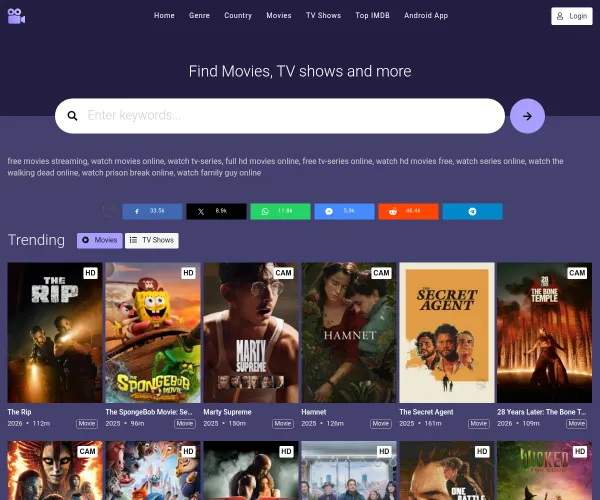
Task: Click 28 Years Later title link
Action: 541,412
